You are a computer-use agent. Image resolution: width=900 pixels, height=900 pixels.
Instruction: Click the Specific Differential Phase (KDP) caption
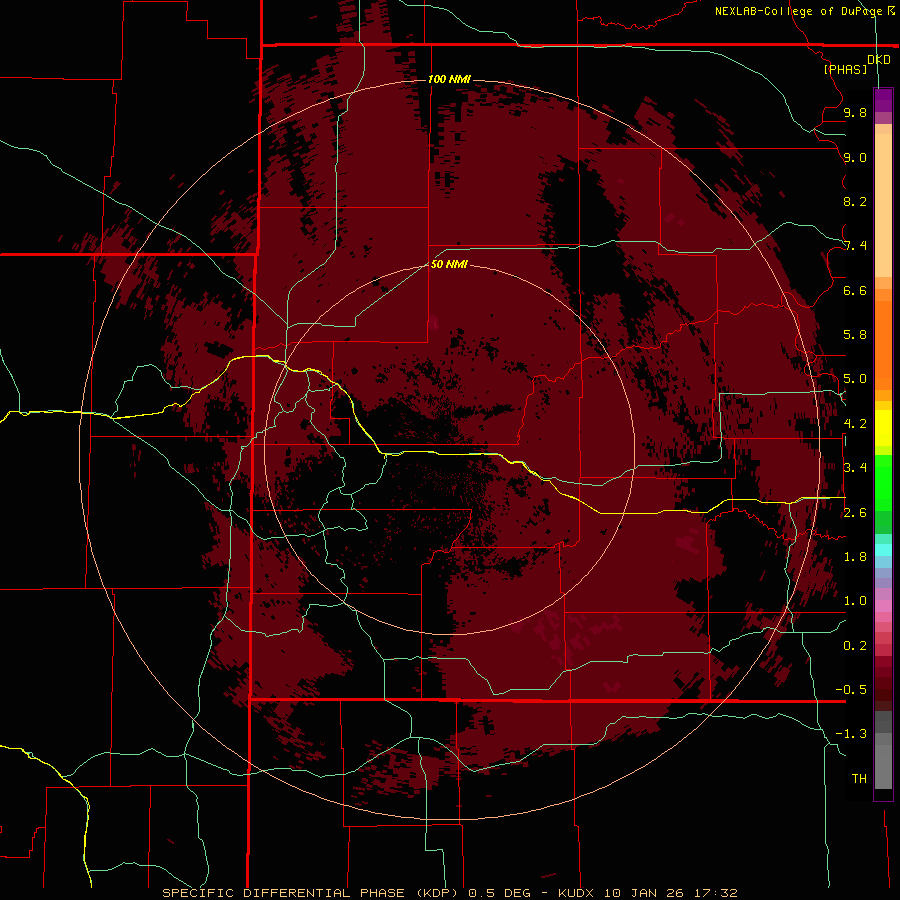point(311,893)
